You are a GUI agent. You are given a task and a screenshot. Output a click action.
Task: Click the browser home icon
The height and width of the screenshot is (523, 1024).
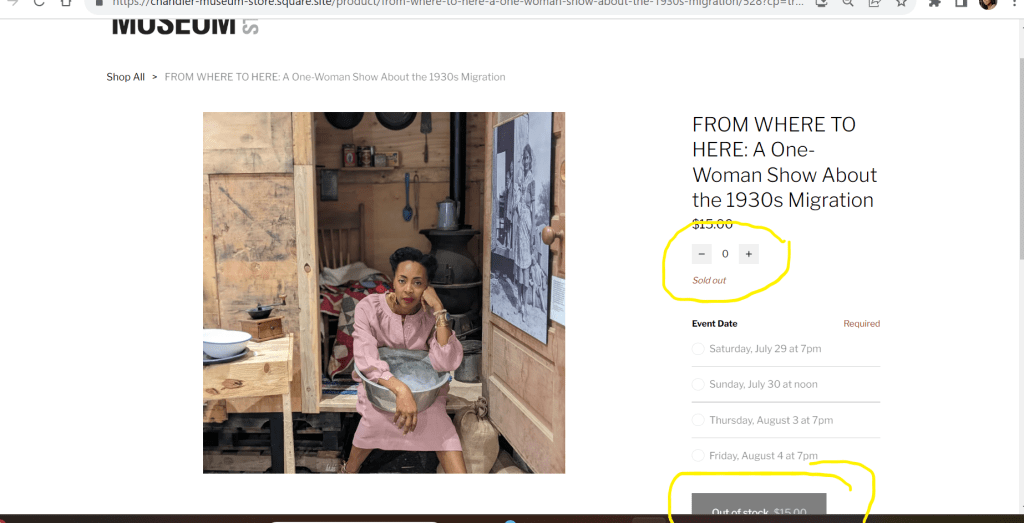point(66,4)
